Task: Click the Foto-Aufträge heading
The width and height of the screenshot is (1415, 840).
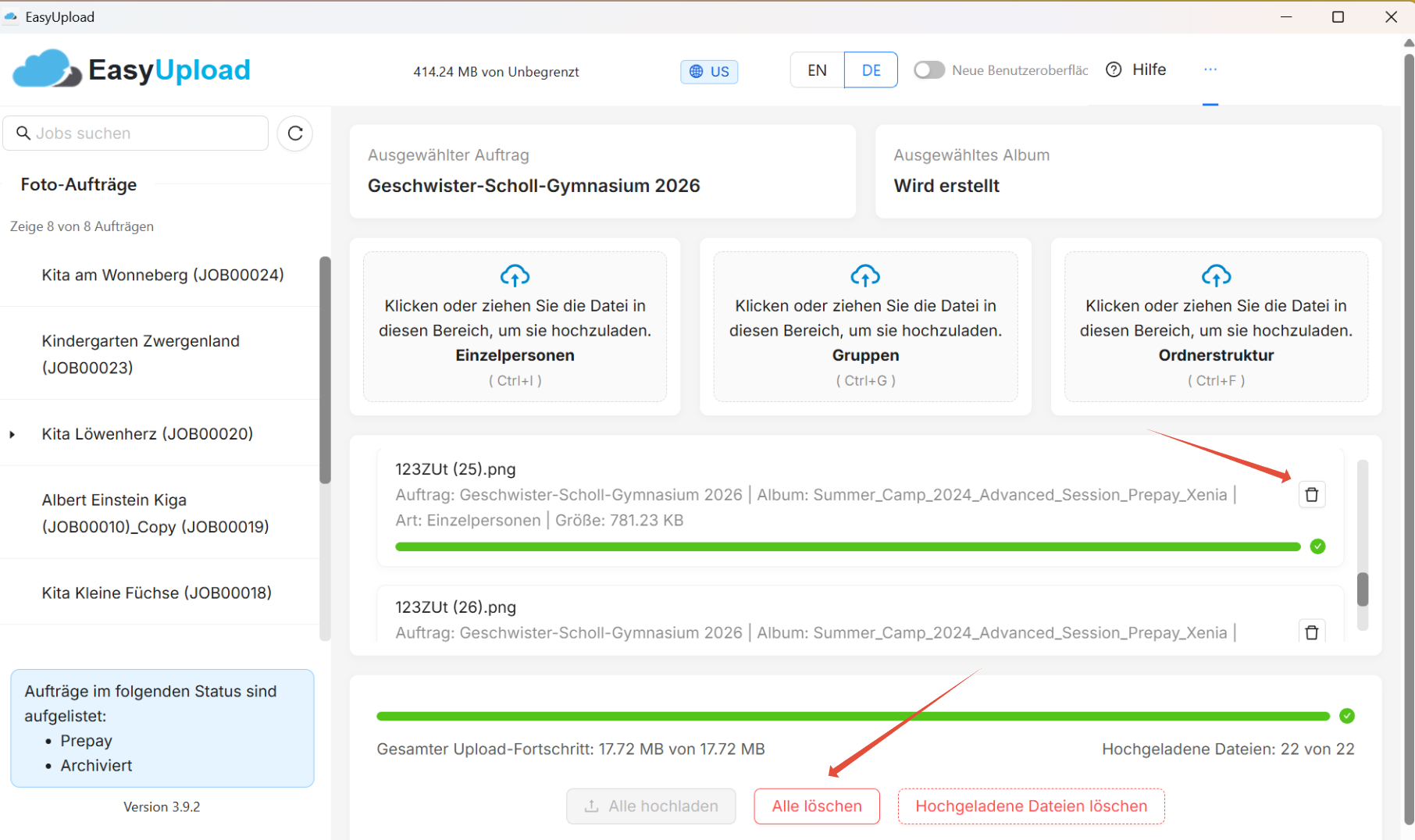Action: click(x=79, y=184)
